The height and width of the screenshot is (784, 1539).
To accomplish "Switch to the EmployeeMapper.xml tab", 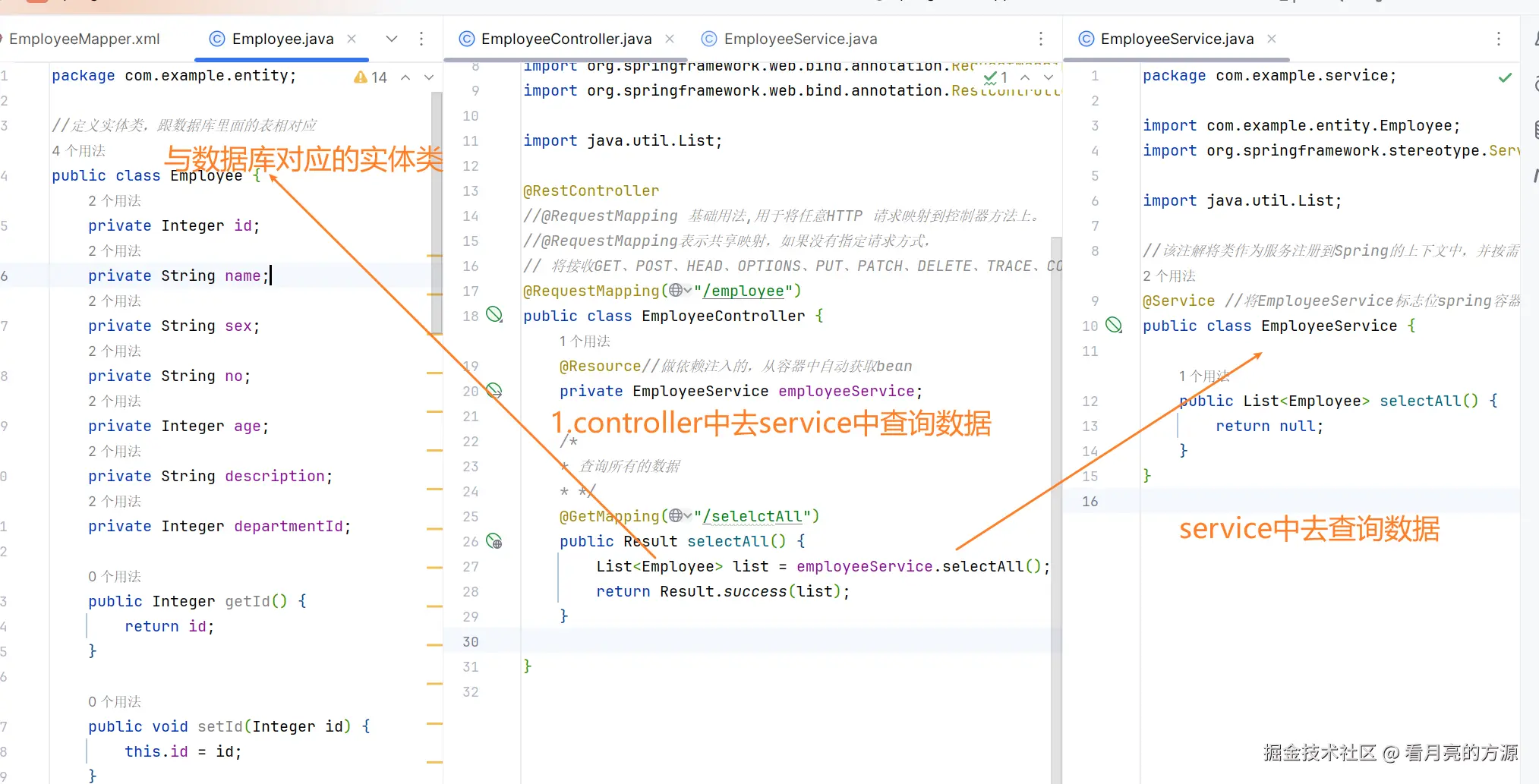I will click(84, 39).
